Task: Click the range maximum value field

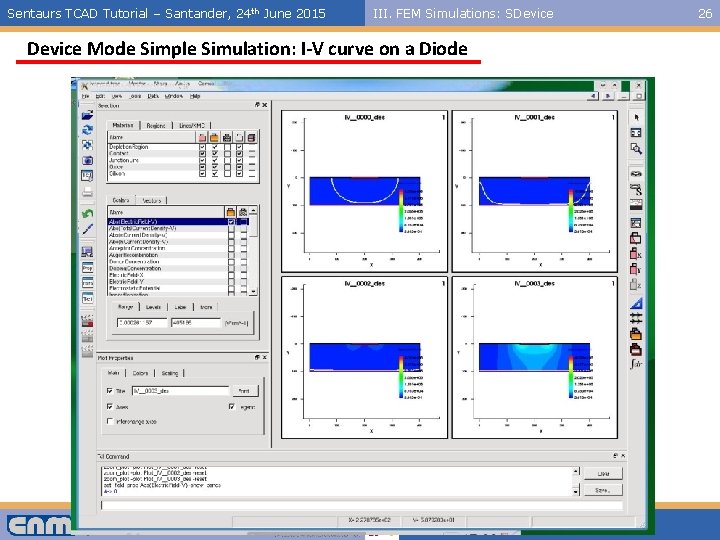Action: [x=196, y=323]
